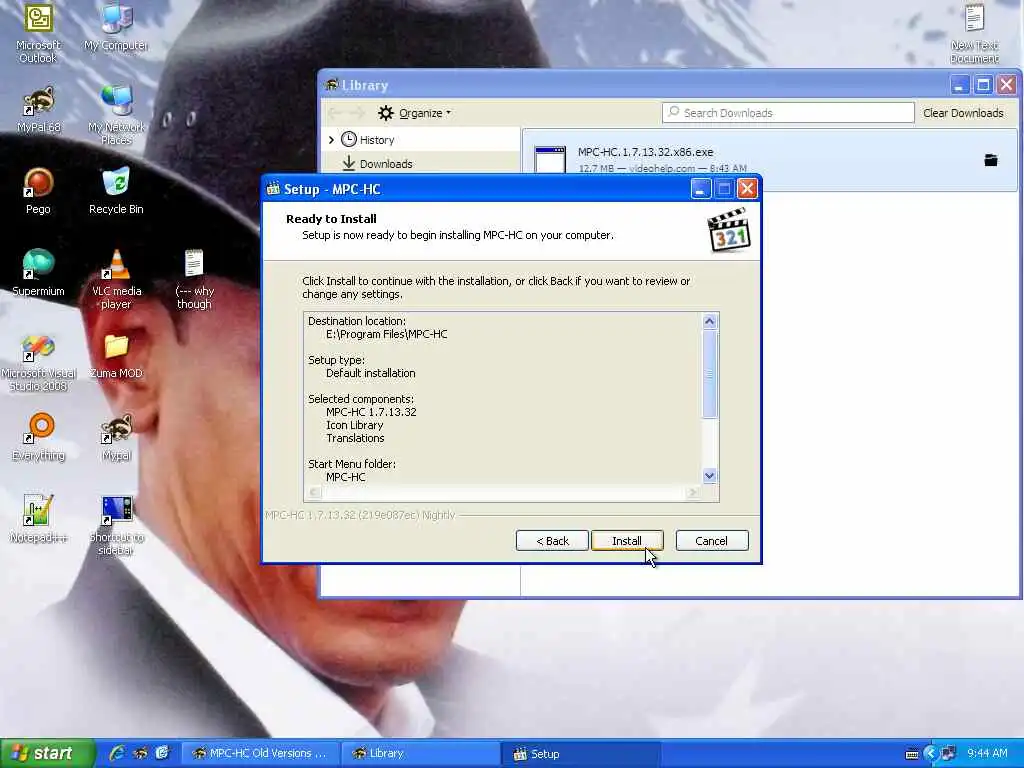Click the network icon in system tray
This screenshot has height=768, width=1024.
(948, 754)
